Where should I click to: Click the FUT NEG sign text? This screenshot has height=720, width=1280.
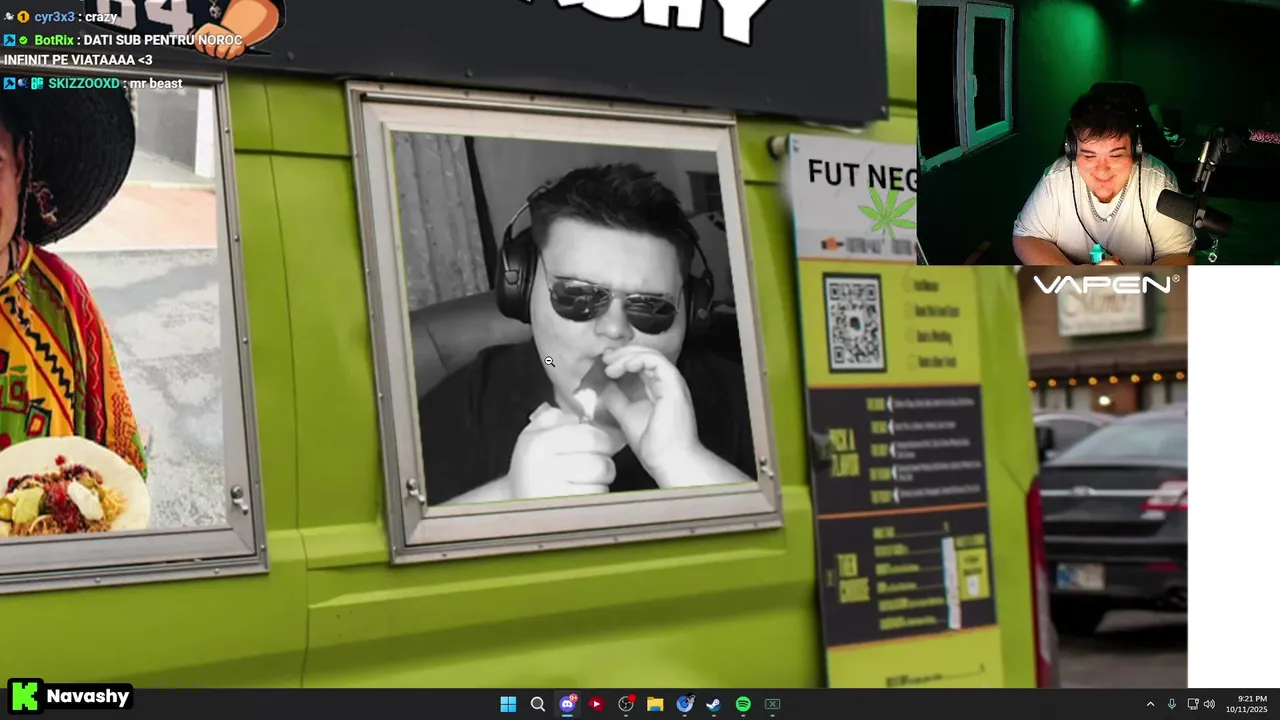click(861, 175)
